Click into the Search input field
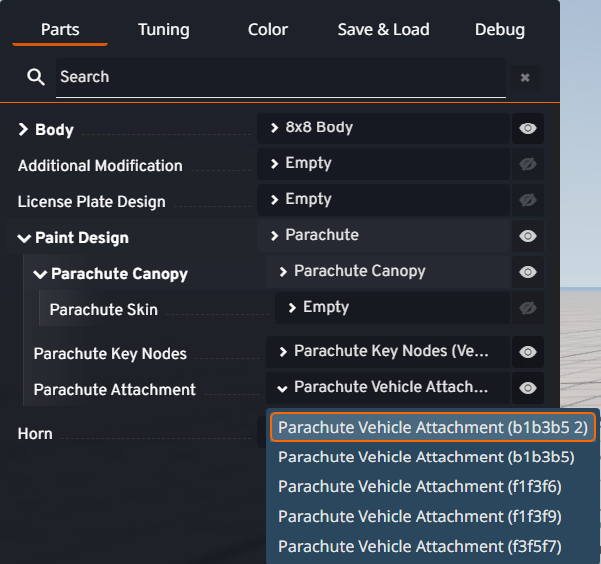 [280, 77]
